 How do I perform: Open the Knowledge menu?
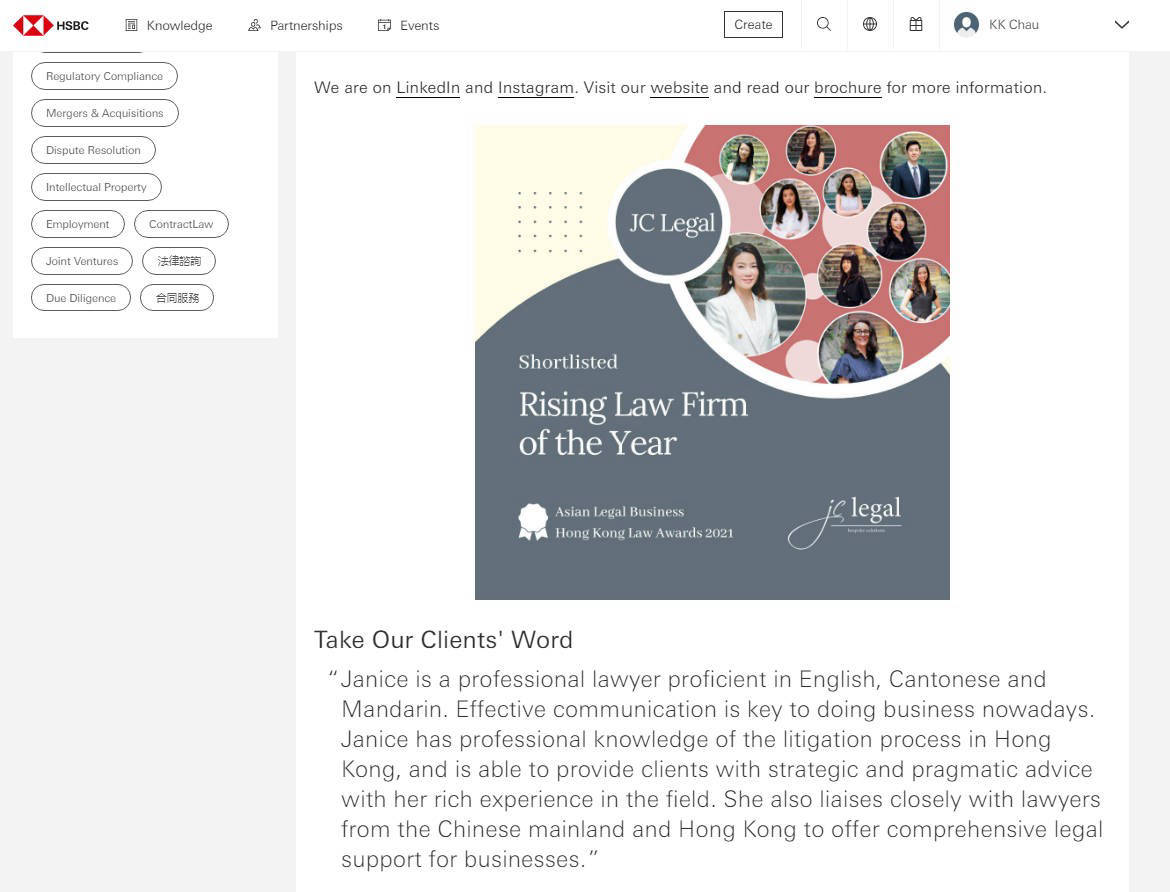coord(169,25)
